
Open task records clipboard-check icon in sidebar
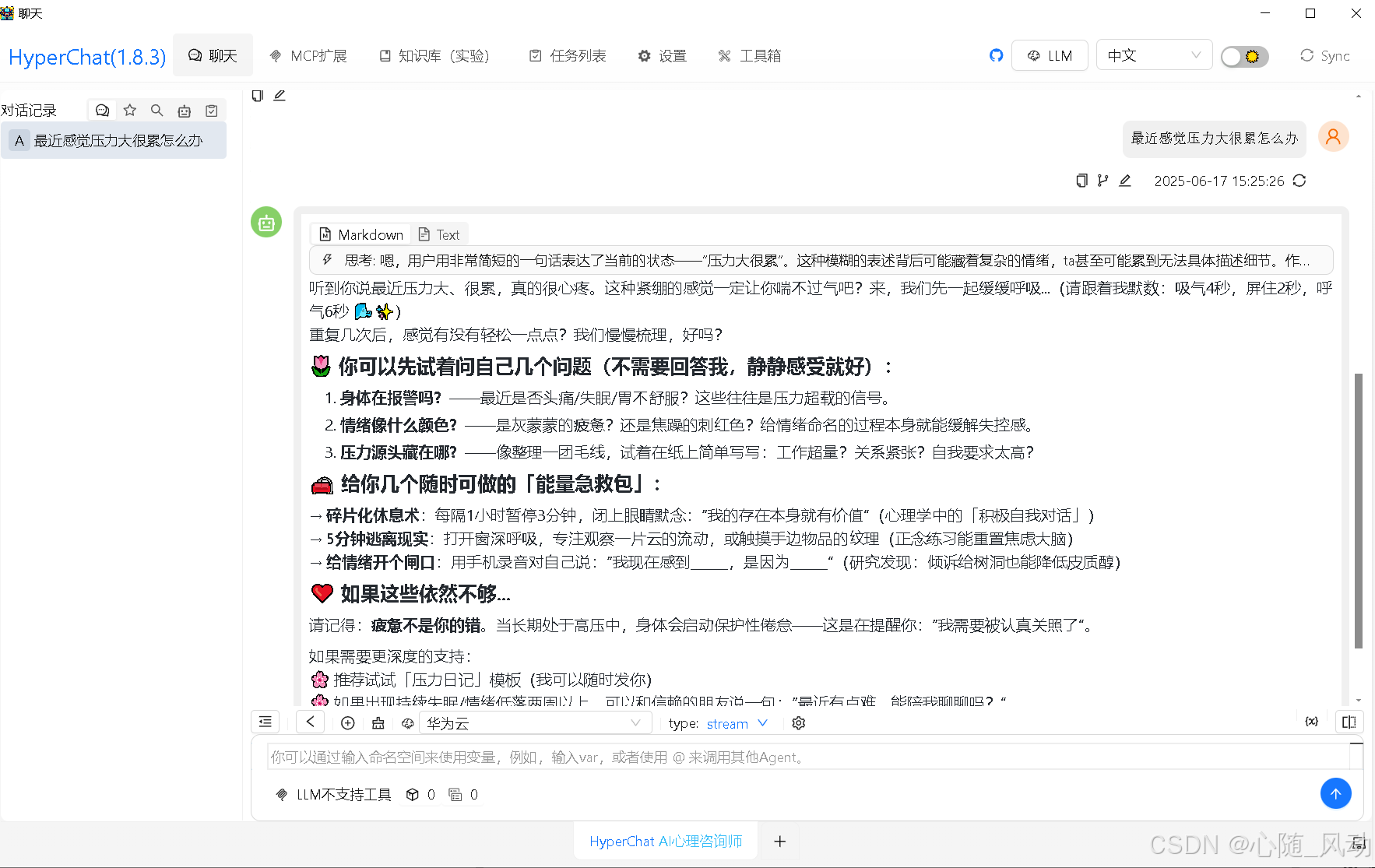click(212, 111)
